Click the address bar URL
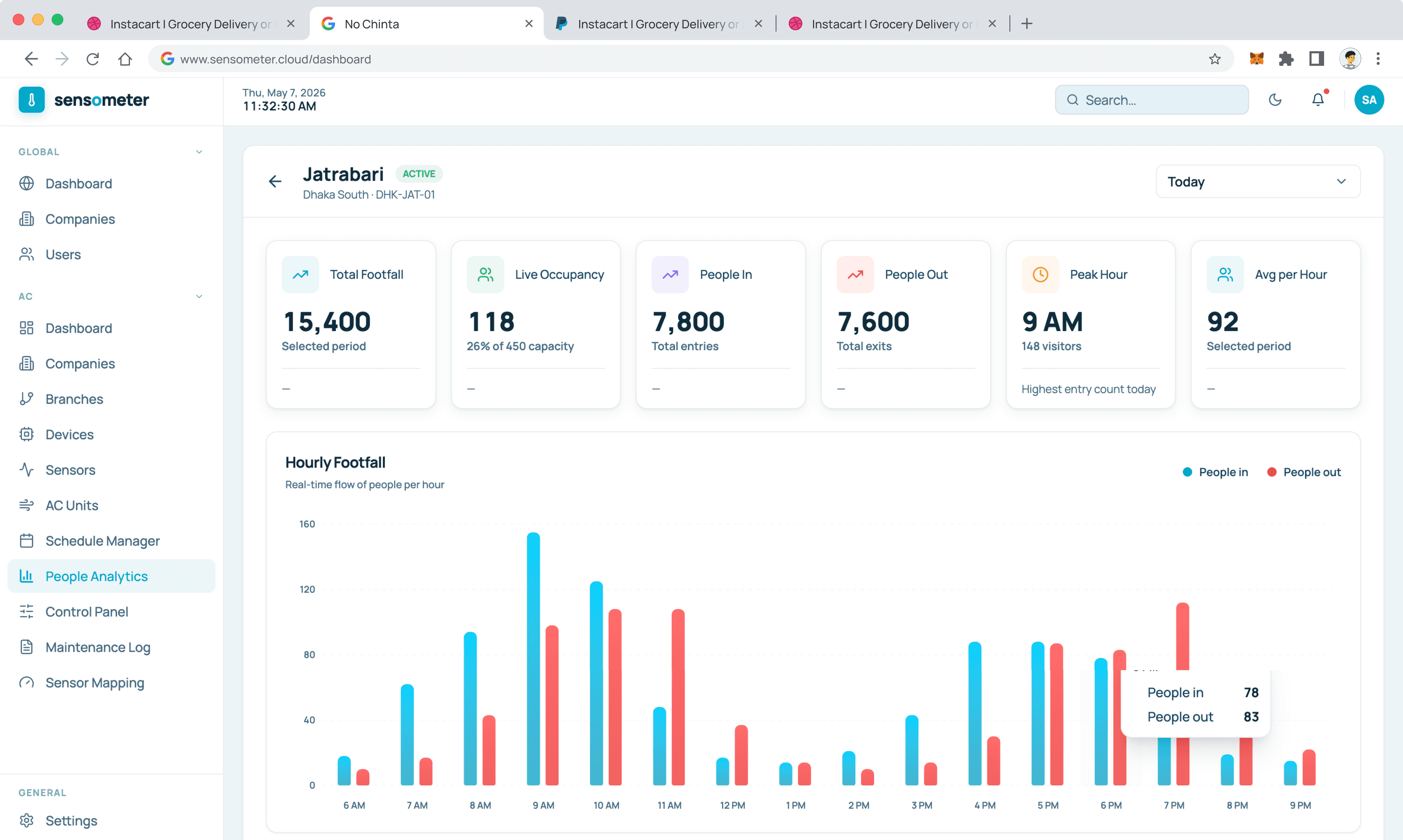Image resolution: width=1403 pixels, height=840 pixels. click(275, 59)
